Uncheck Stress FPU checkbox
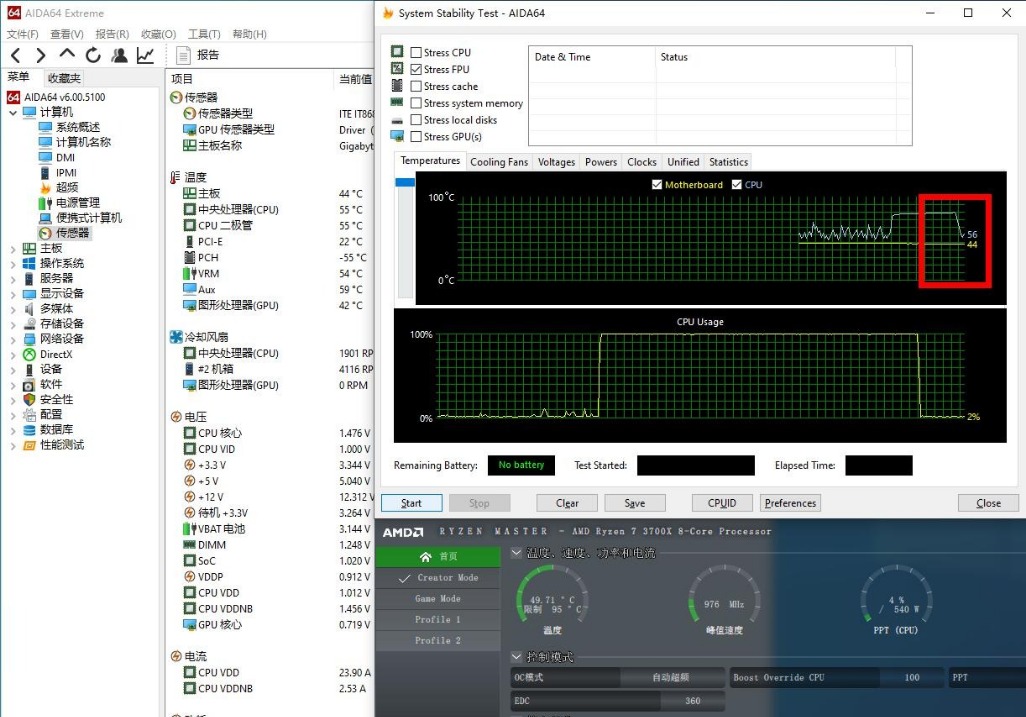The image size is (1026, 717). [416, 69]
